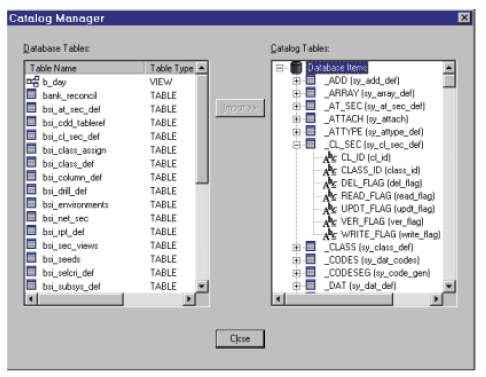Screen dimensions: 486x377
Task: Select the _CODES (sy_dat_codes) label
Action: [372, 260]
